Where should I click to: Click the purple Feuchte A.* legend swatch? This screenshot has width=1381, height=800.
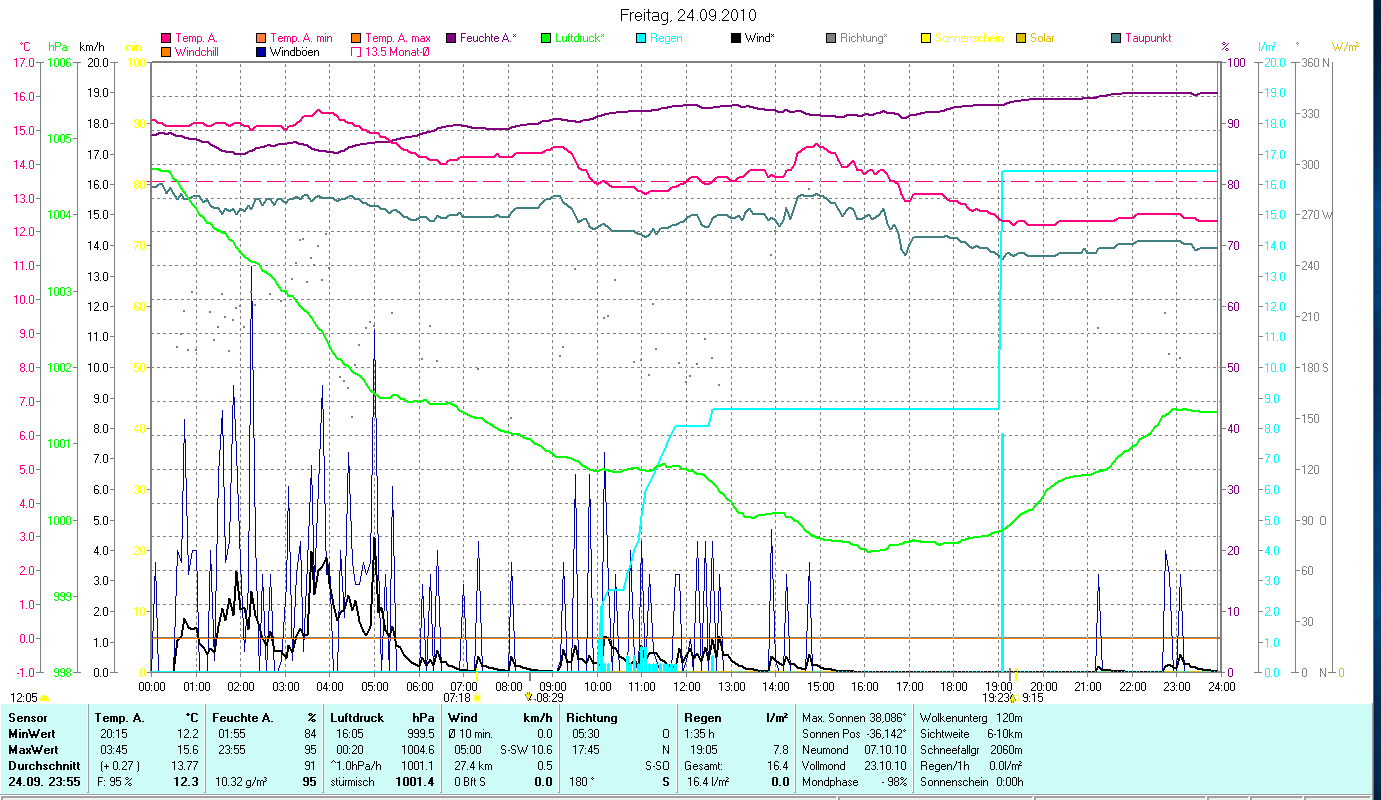click(451, 38)
